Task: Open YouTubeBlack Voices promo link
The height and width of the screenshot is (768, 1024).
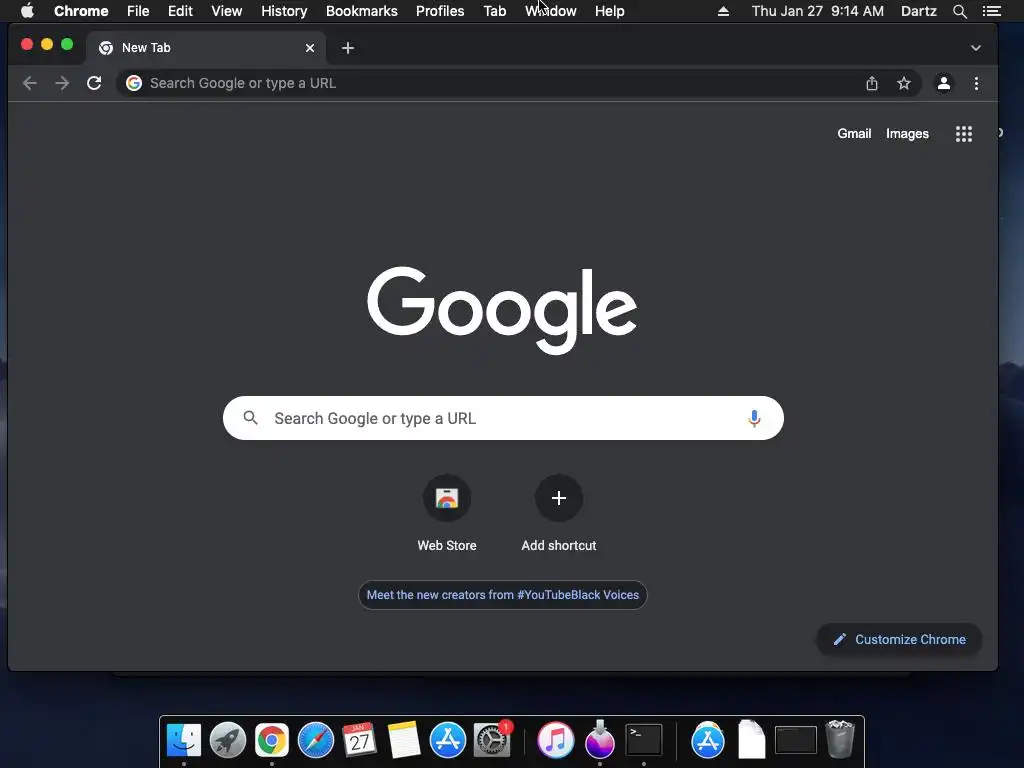Action: pos(503,595)
